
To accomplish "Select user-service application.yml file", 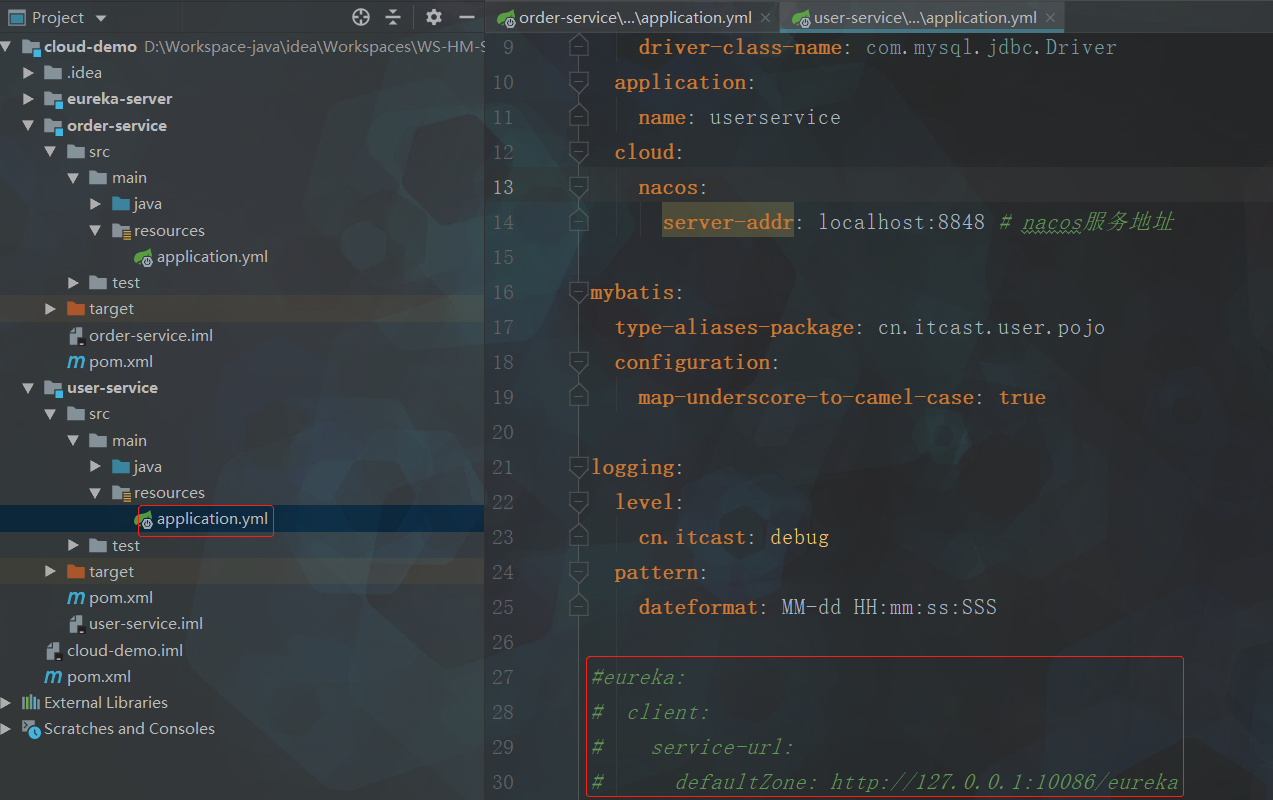I will tap(212, 519).
